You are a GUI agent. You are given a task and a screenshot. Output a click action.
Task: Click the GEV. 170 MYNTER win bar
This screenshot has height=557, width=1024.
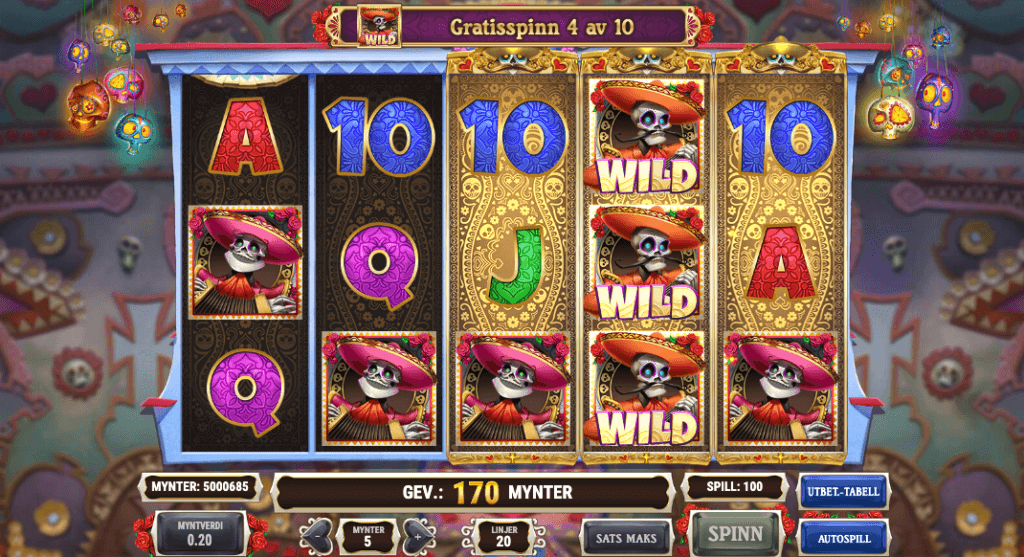coord(473,492)
